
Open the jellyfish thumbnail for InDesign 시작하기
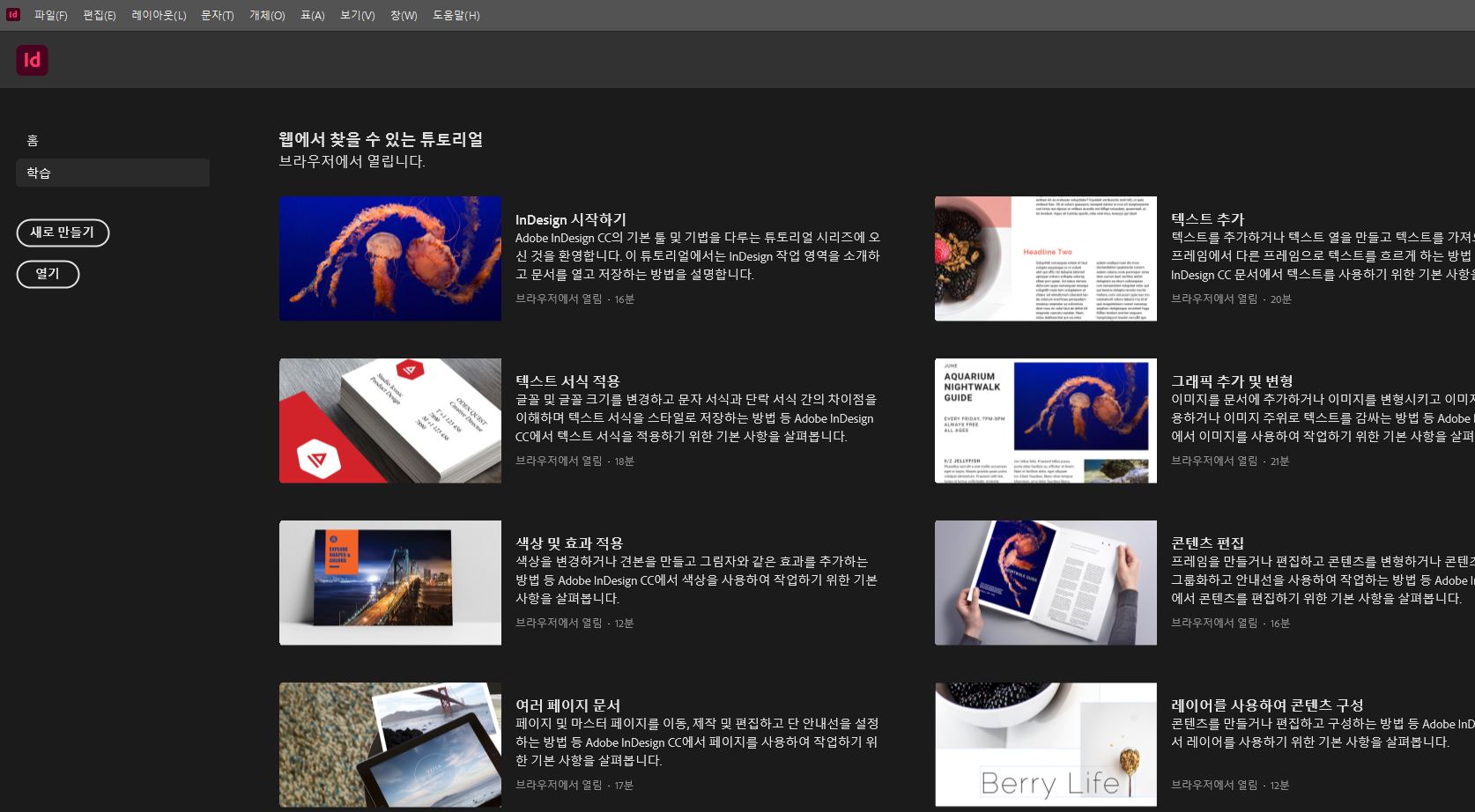(x=390, y=258)
